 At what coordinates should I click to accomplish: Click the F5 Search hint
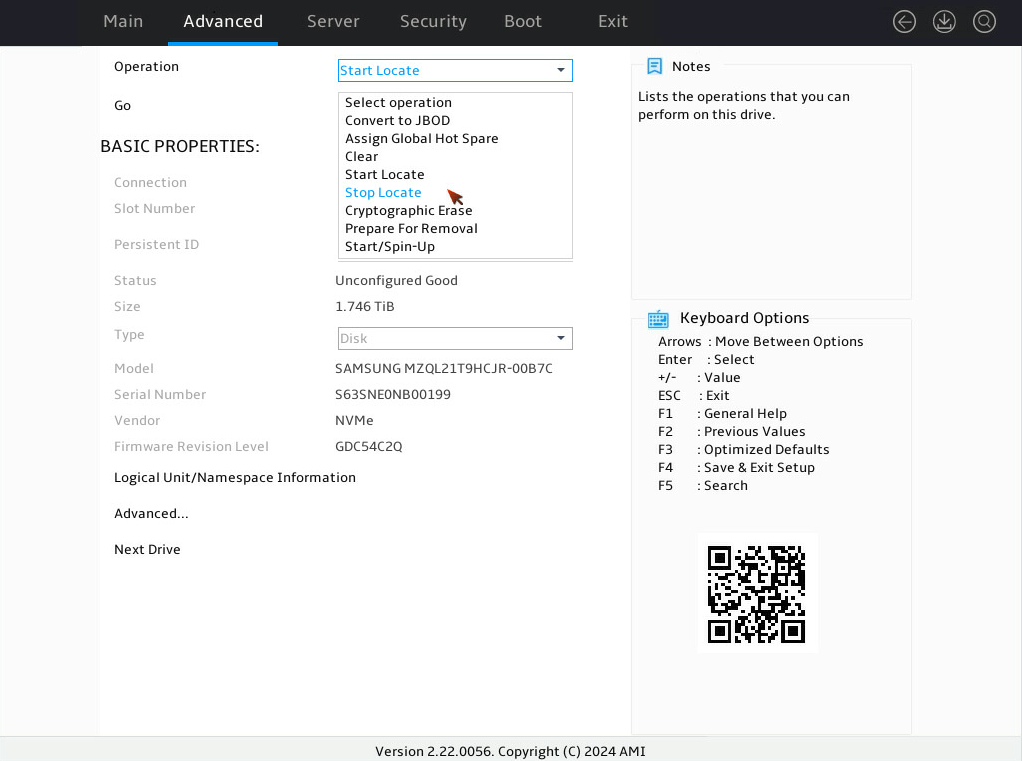click(703, 486)
